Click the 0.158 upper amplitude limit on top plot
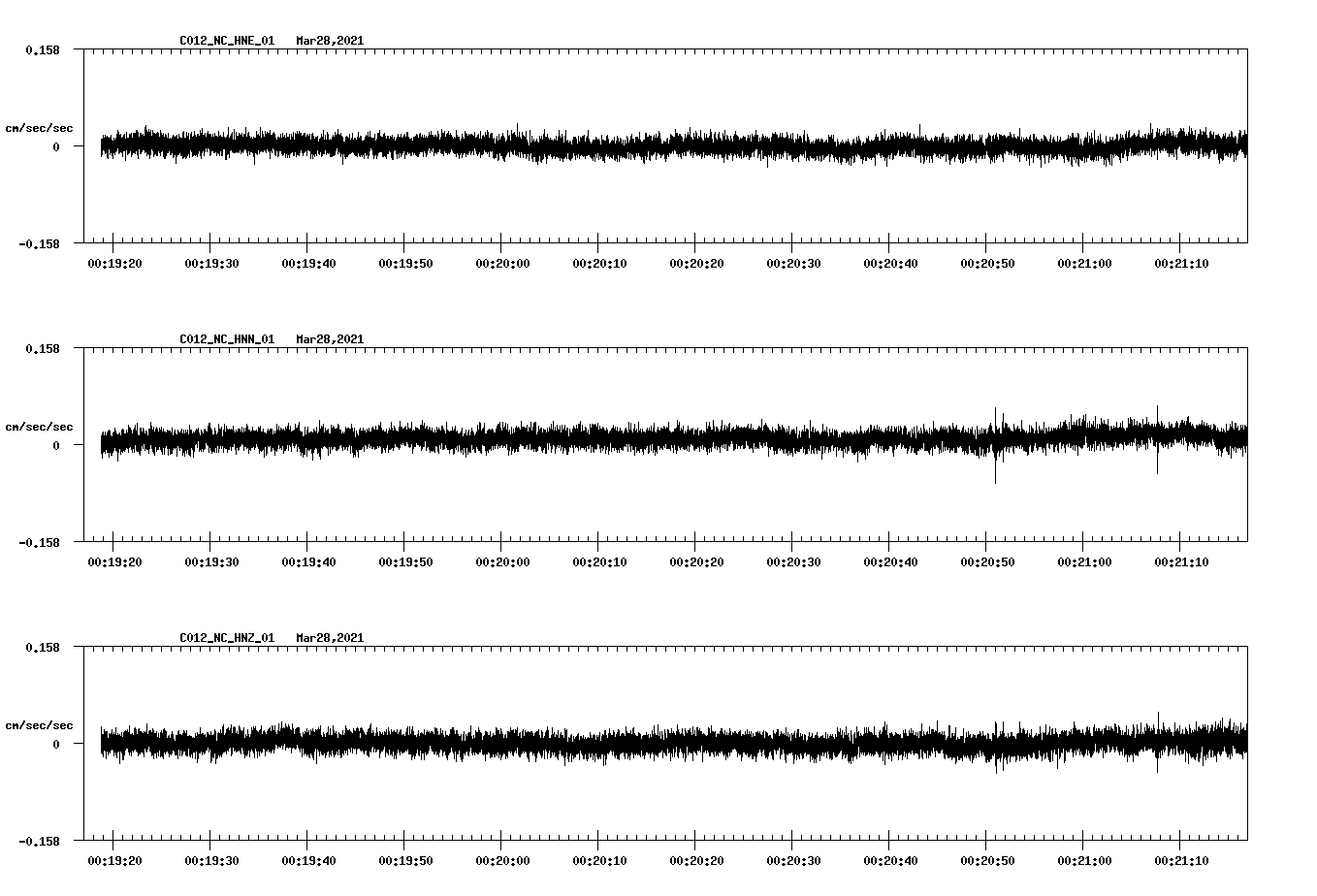 pos(42,48)
